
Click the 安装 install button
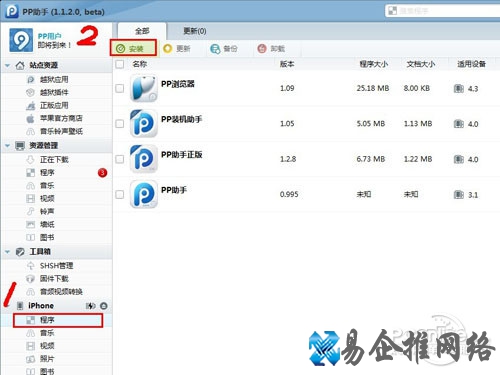133,48
